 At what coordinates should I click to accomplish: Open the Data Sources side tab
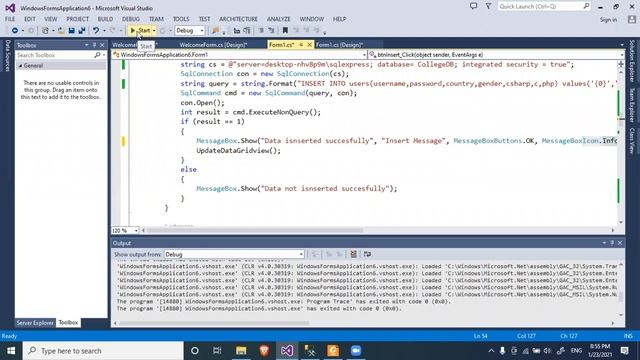click(x=7, y=56)
